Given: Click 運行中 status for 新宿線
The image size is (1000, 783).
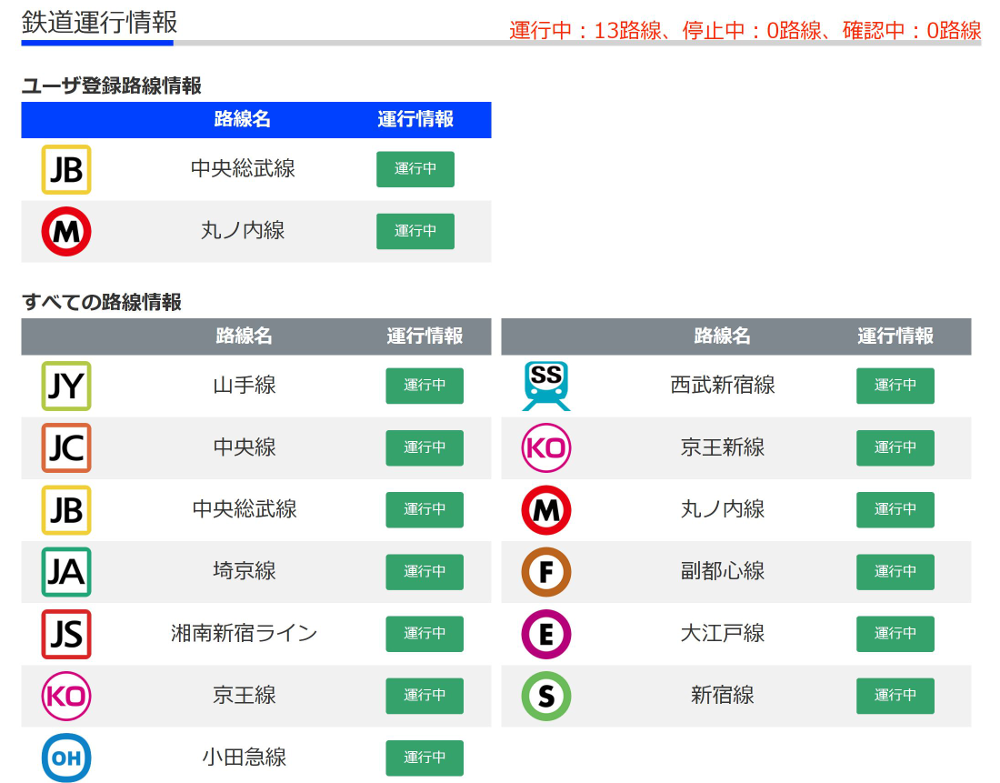Looking at the screenshot, I should [x=895, y=696].
